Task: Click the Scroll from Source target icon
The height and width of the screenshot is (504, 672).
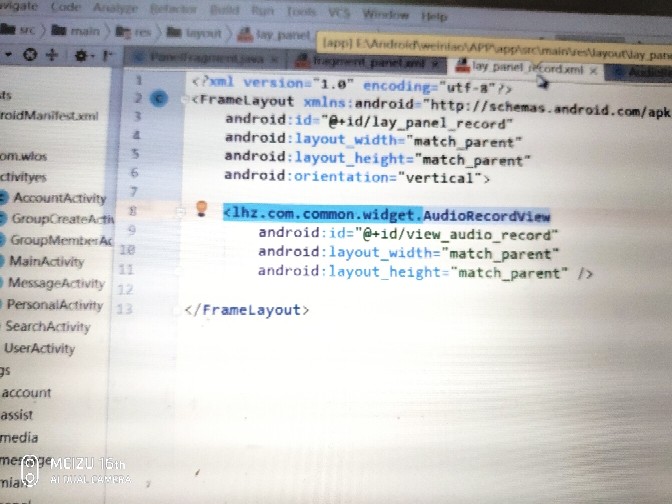Action: 30,54
